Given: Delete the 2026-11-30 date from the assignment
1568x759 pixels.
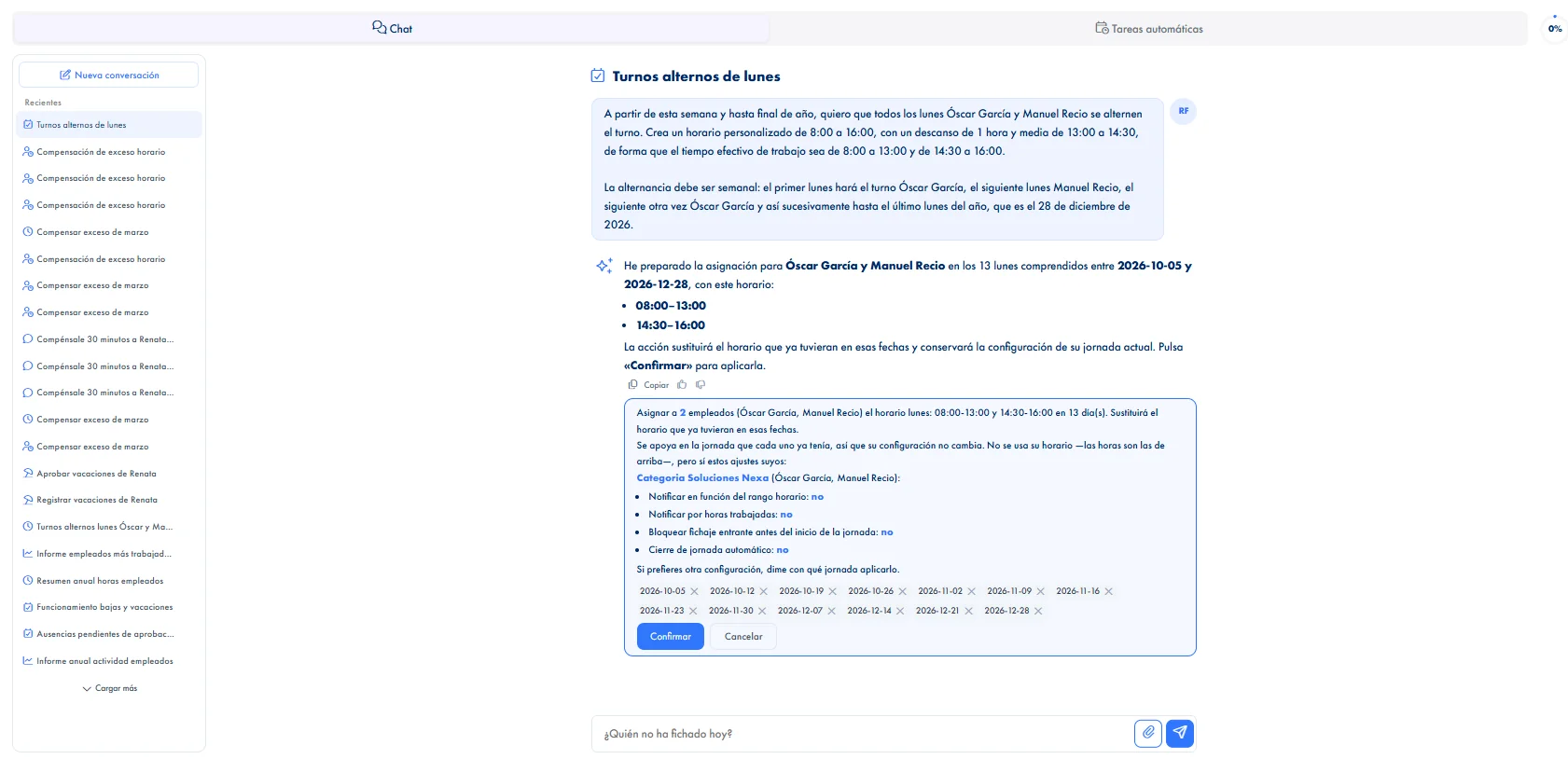Looking at the screenshot, I should click(x=762, y=611).
